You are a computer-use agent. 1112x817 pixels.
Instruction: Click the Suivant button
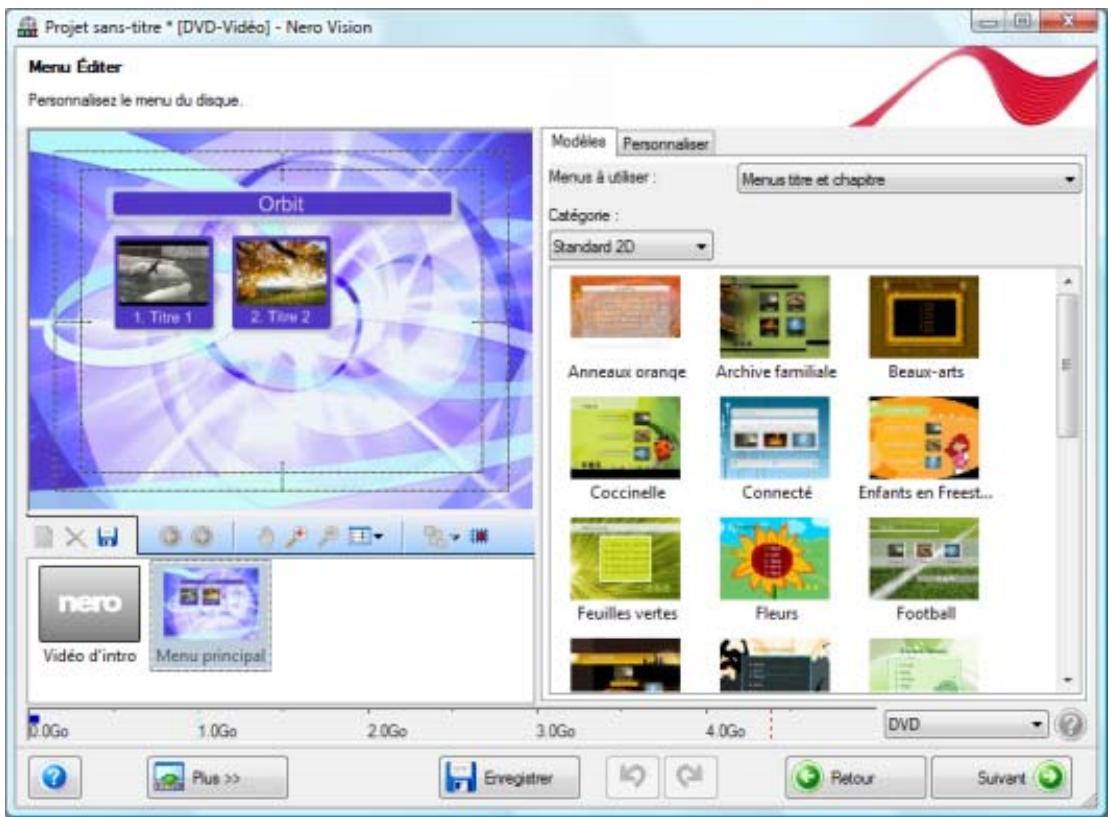(1001, 778)
